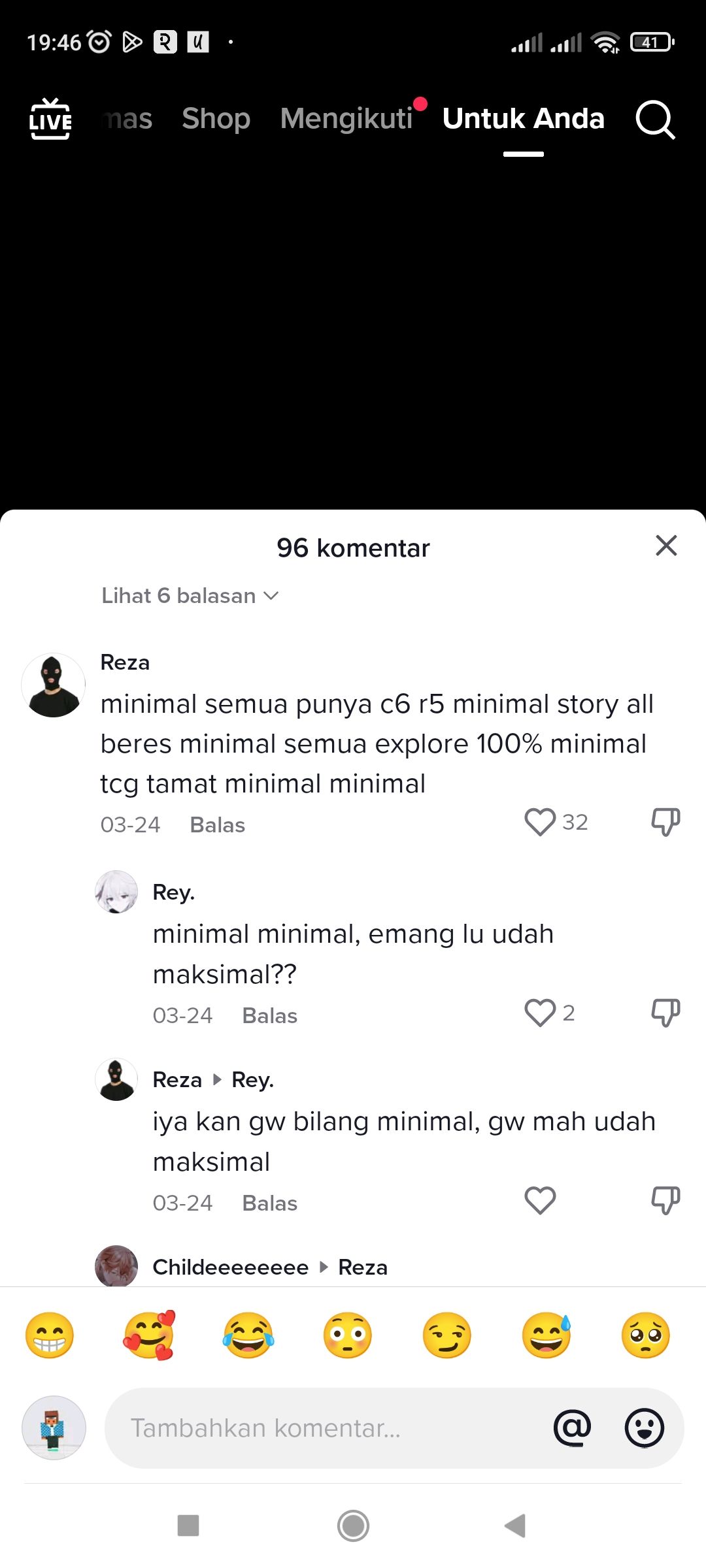Like Reza's minimal comment

coord(540,822)
